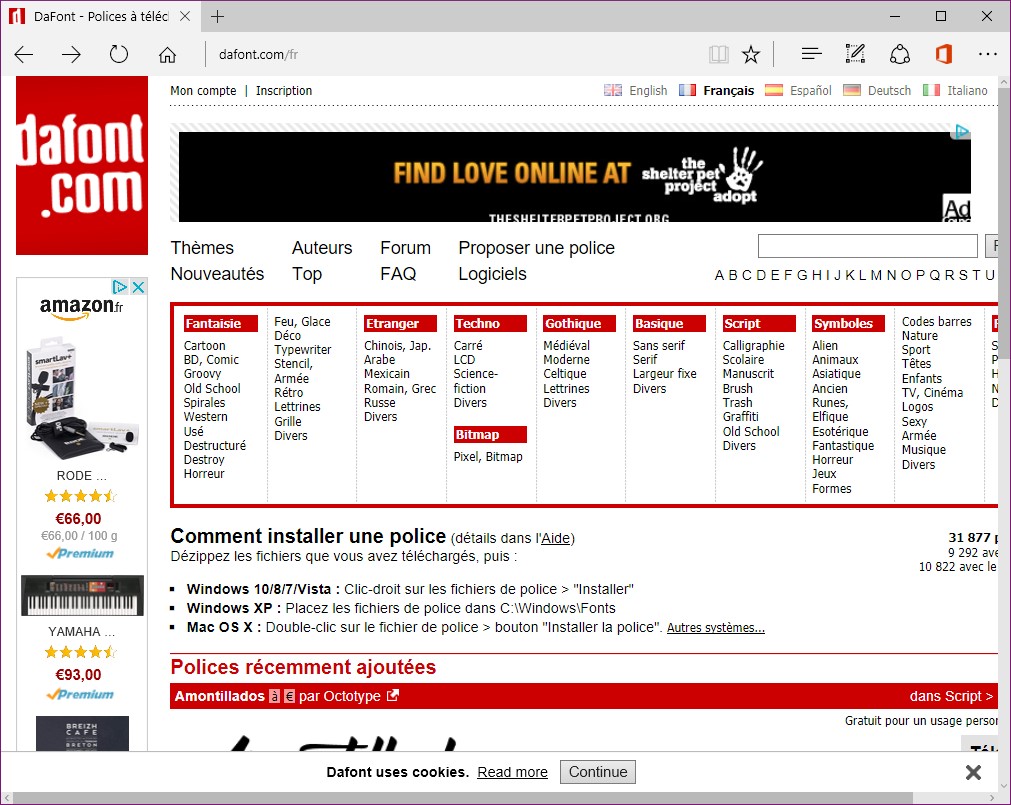Image resolution: width=1011 pixels, height=805 pixels.
Task: Open browser More actions ellipsis menu
Action: [988, 54]
